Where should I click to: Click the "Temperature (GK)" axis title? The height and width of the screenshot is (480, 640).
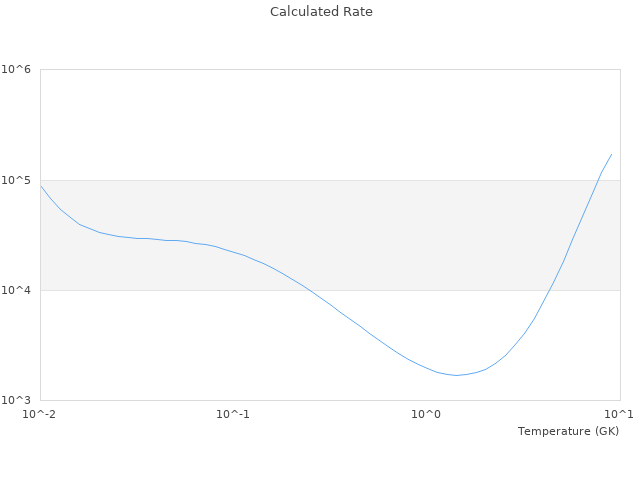click(x=568, y=431)
